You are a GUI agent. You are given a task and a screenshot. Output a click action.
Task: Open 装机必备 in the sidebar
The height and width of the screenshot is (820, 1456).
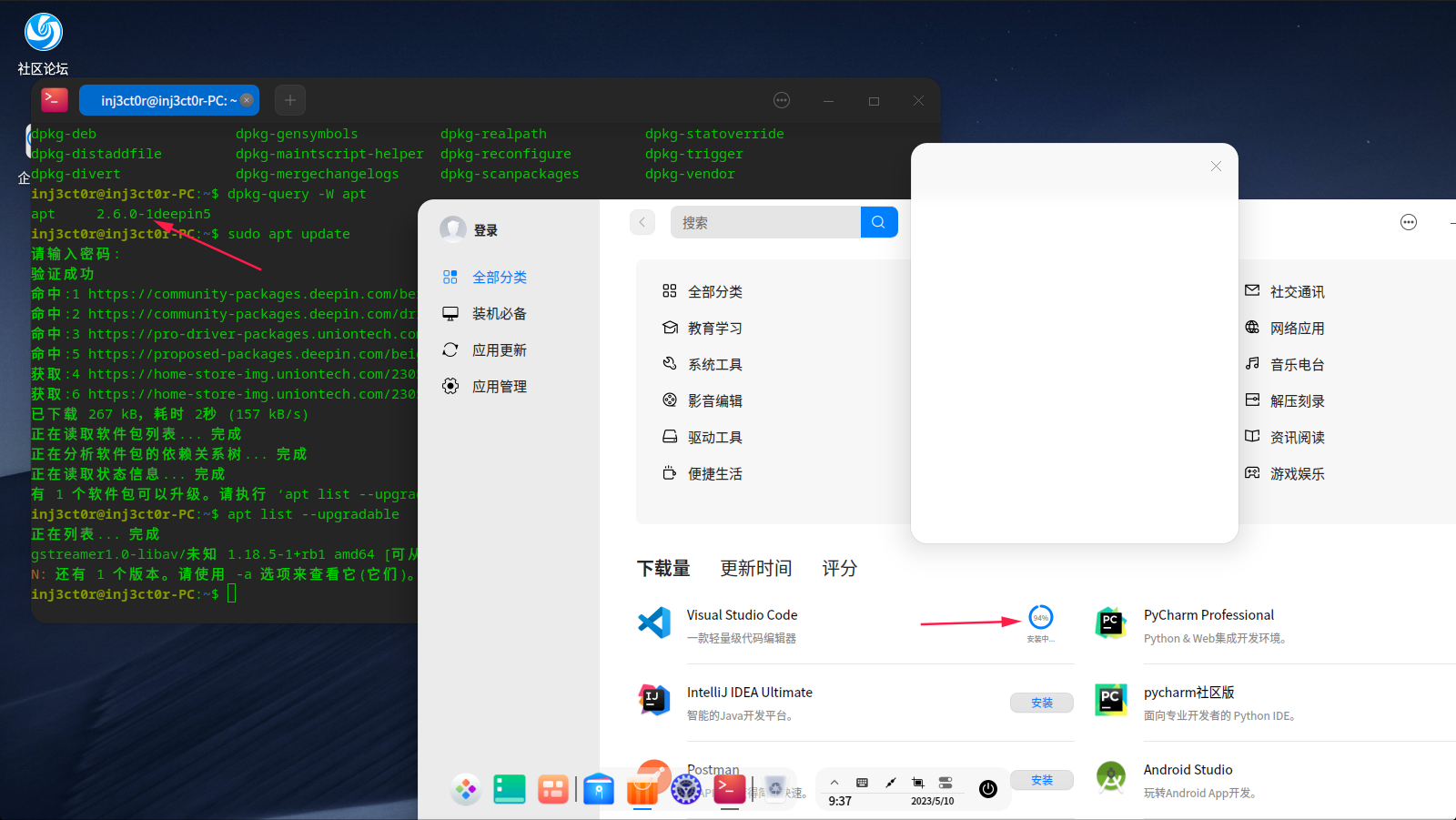(x=499, y=313)
